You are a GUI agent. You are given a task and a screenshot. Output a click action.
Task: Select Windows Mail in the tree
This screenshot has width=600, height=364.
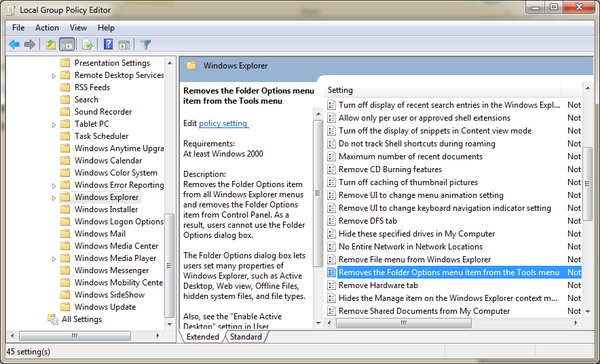point(100,234)
